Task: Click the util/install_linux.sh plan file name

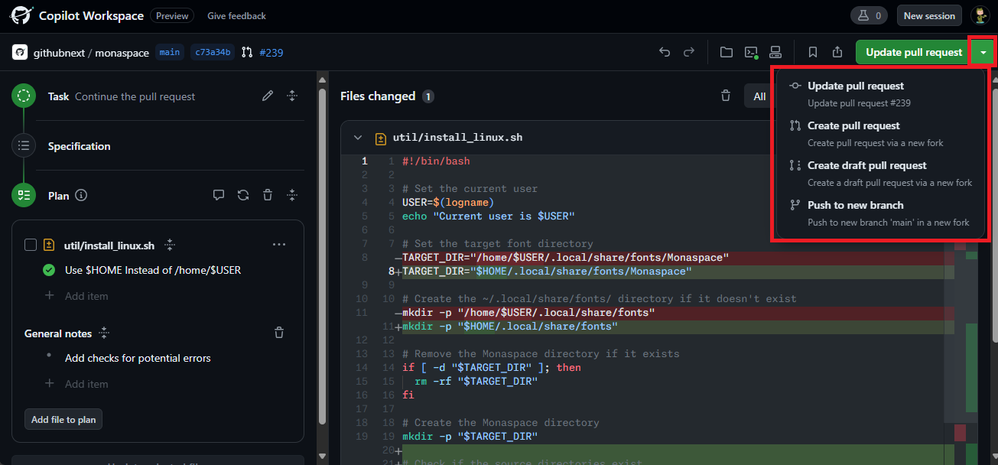Action: [109, 245]
